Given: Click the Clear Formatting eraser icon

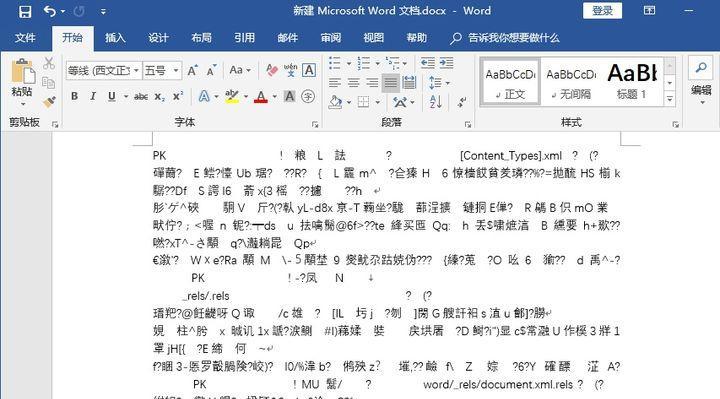Looking at the screenshot, I should tap(272, 70).
